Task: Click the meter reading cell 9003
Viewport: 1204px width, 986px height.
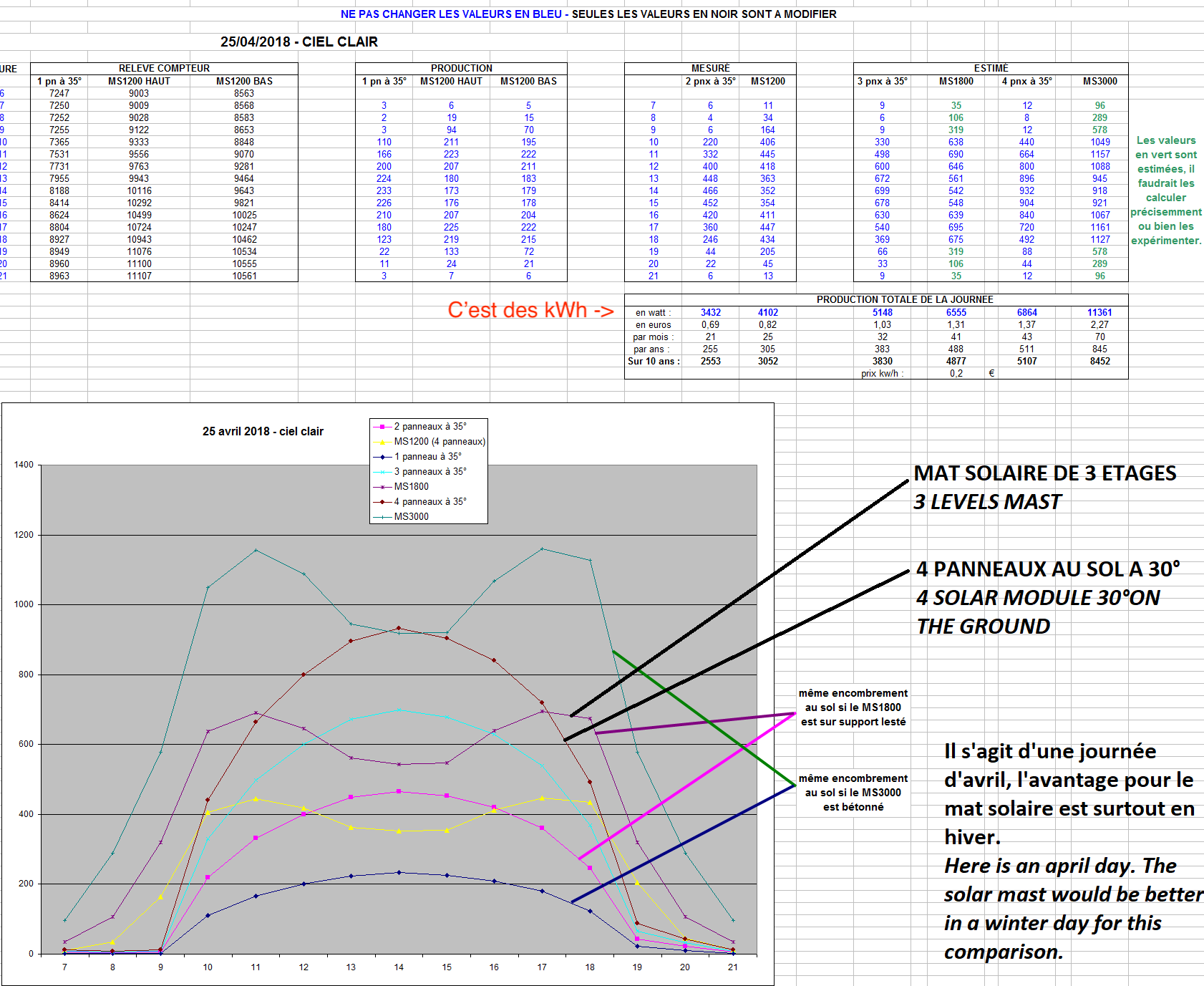Action: [139, 93]
